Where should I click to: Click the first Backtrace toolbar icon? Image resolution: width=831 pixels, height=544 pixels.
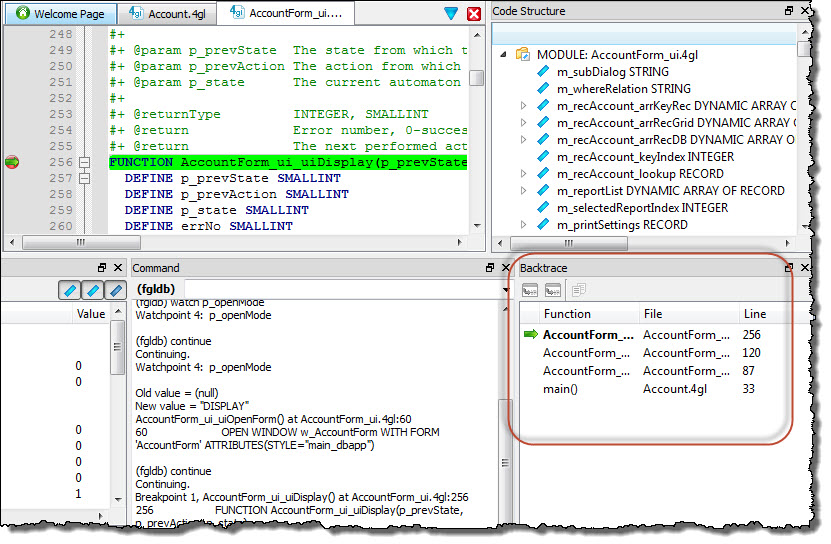pos(530,290)
